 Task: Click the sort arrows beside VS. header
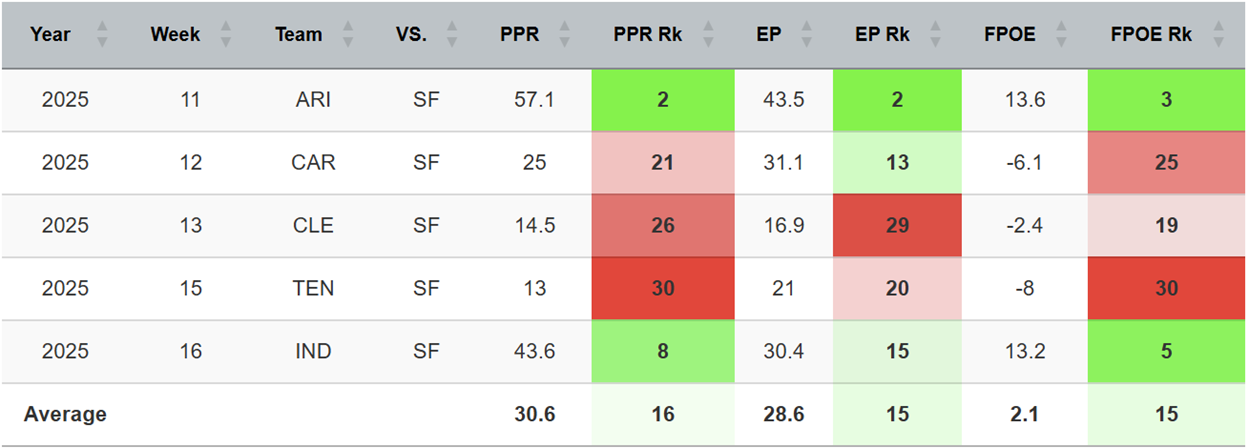point(451,35)
